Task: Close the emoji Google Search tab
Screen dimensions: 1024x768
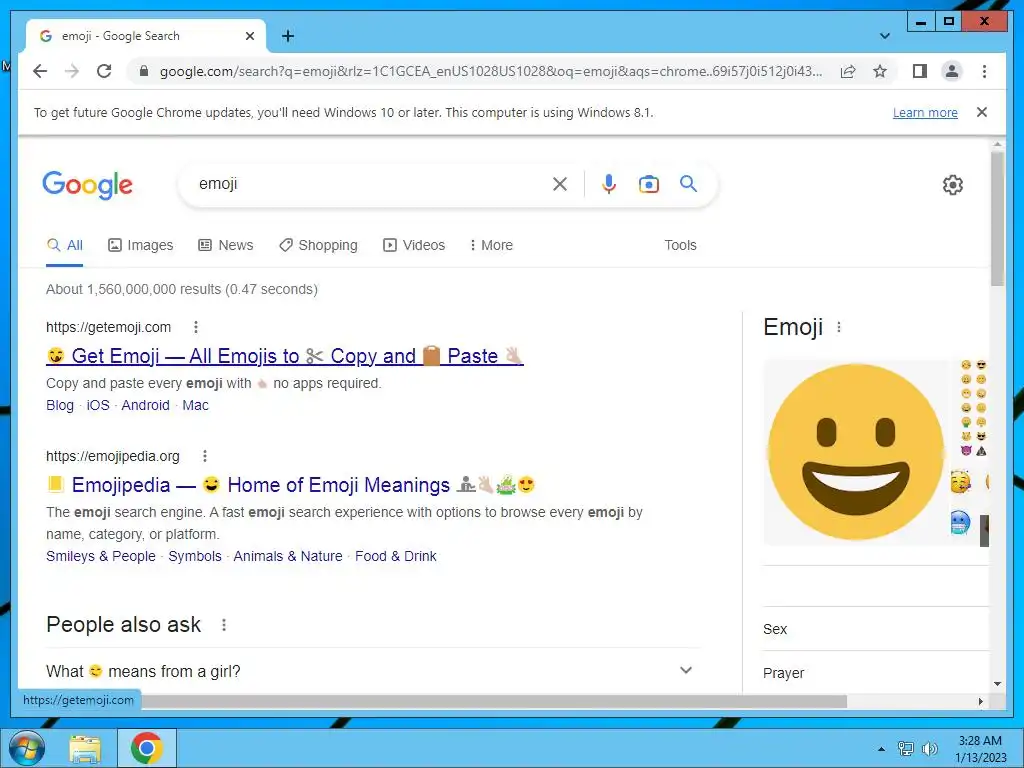Action: click(249, 36)
